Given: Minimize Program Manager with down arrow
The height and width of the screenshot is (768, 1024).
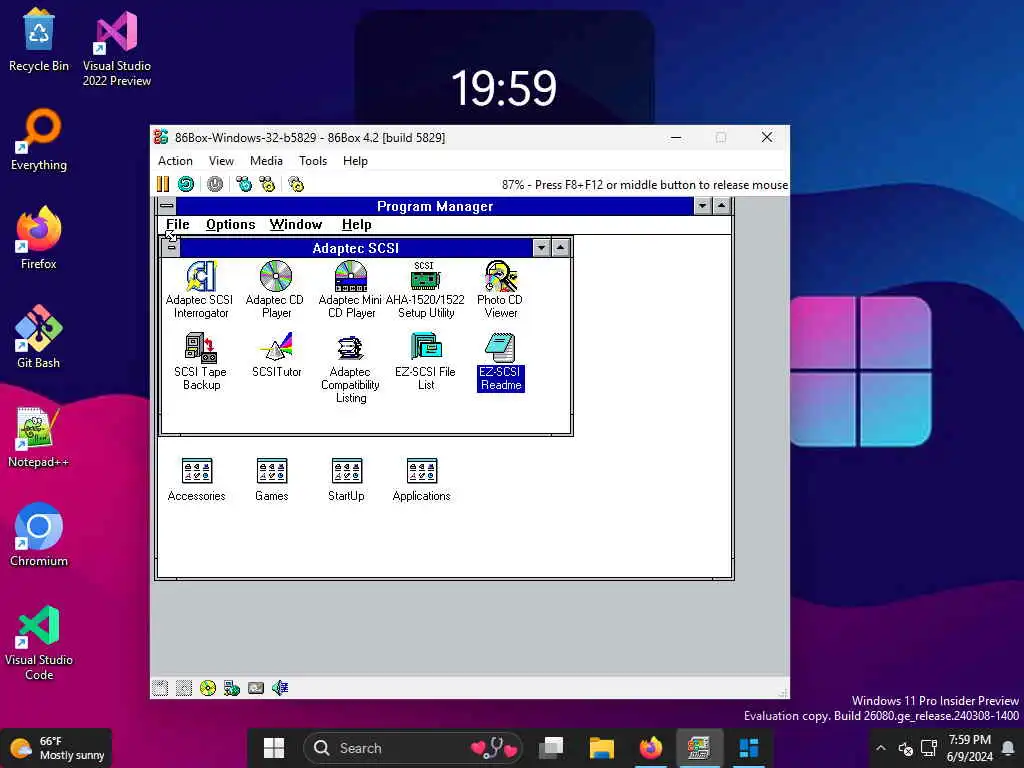Looking at the screenshot, I should pyautogui.click(x=703, y=206).
